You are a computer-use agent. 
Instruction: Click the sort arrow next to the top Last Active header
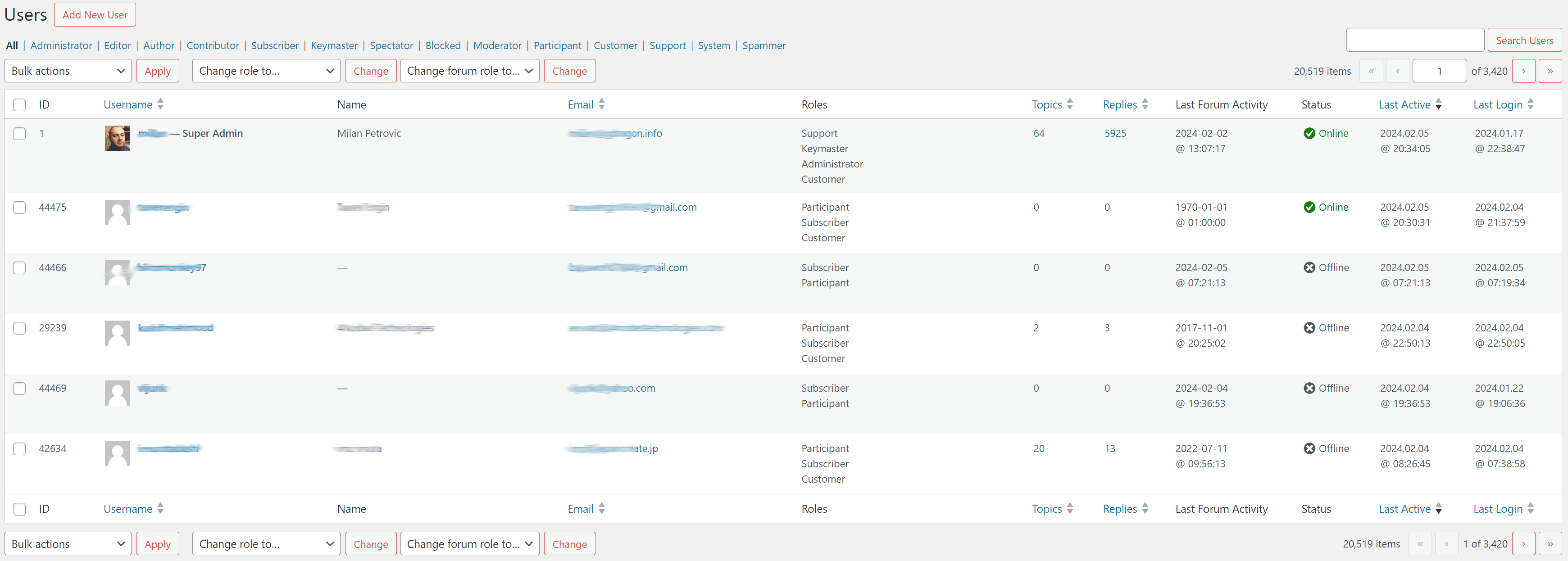click(1438, 104)
